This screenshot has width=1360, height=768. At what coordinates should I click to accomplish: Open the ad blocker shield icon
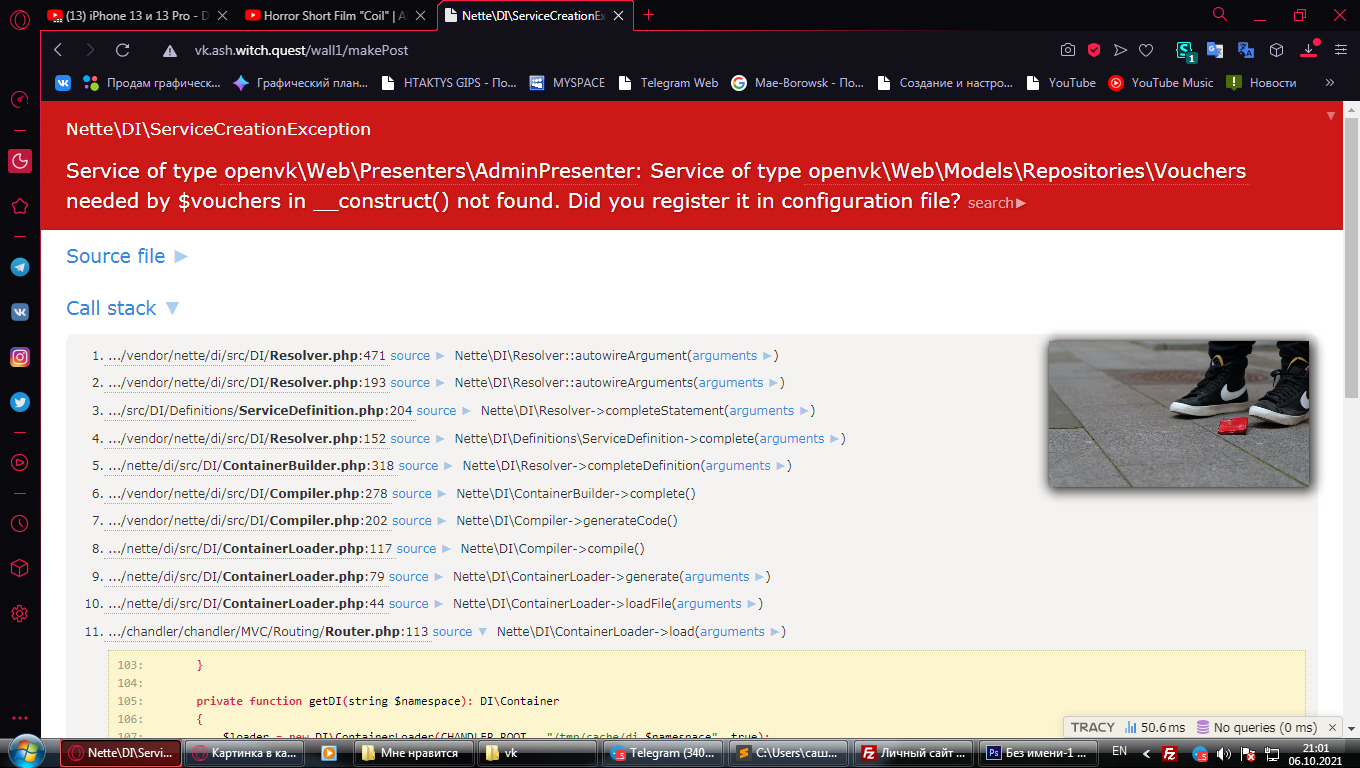click(x=1094, y=50)
